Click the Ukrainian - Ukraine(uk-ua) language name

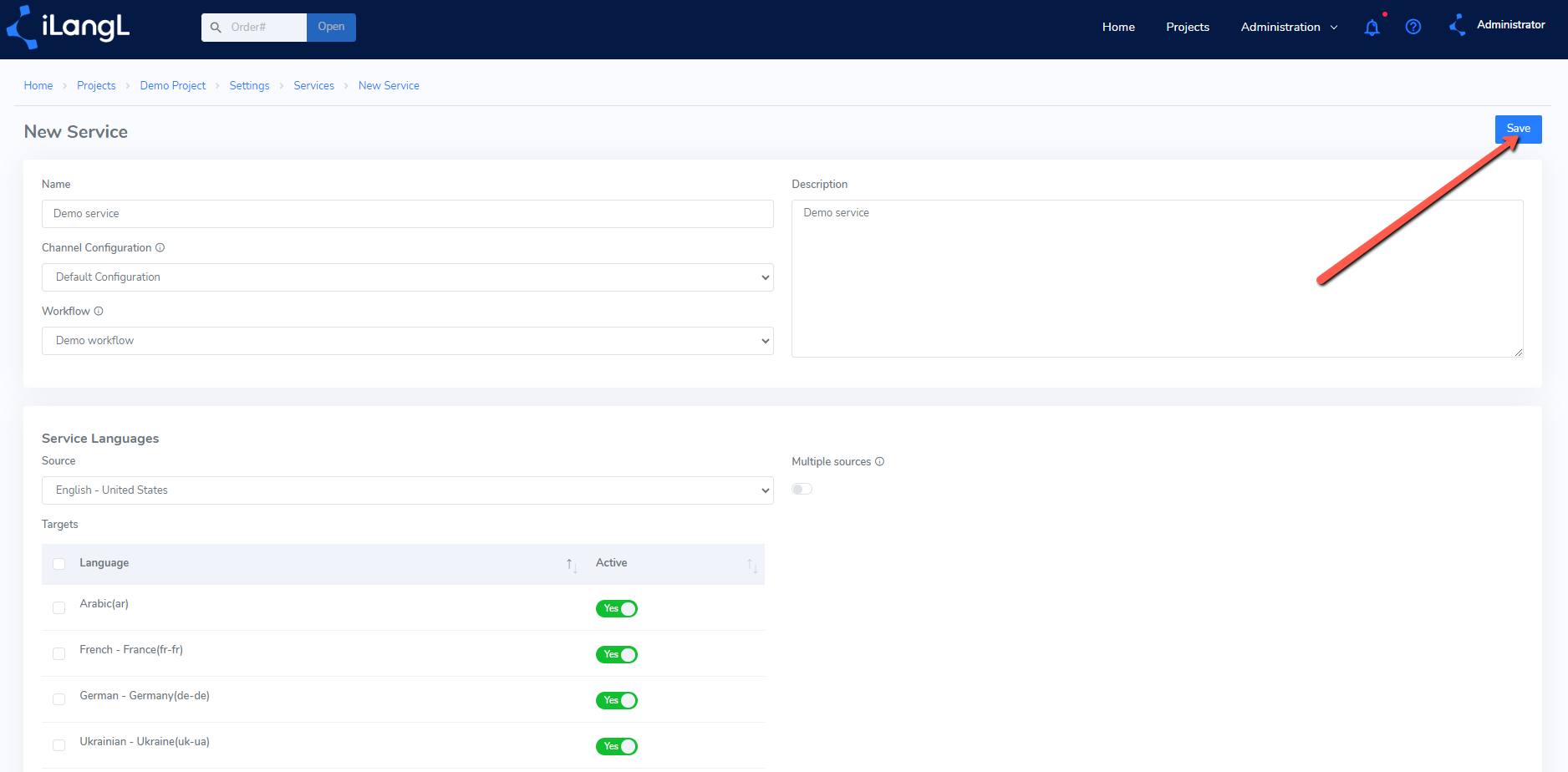[x=145, y=742]
